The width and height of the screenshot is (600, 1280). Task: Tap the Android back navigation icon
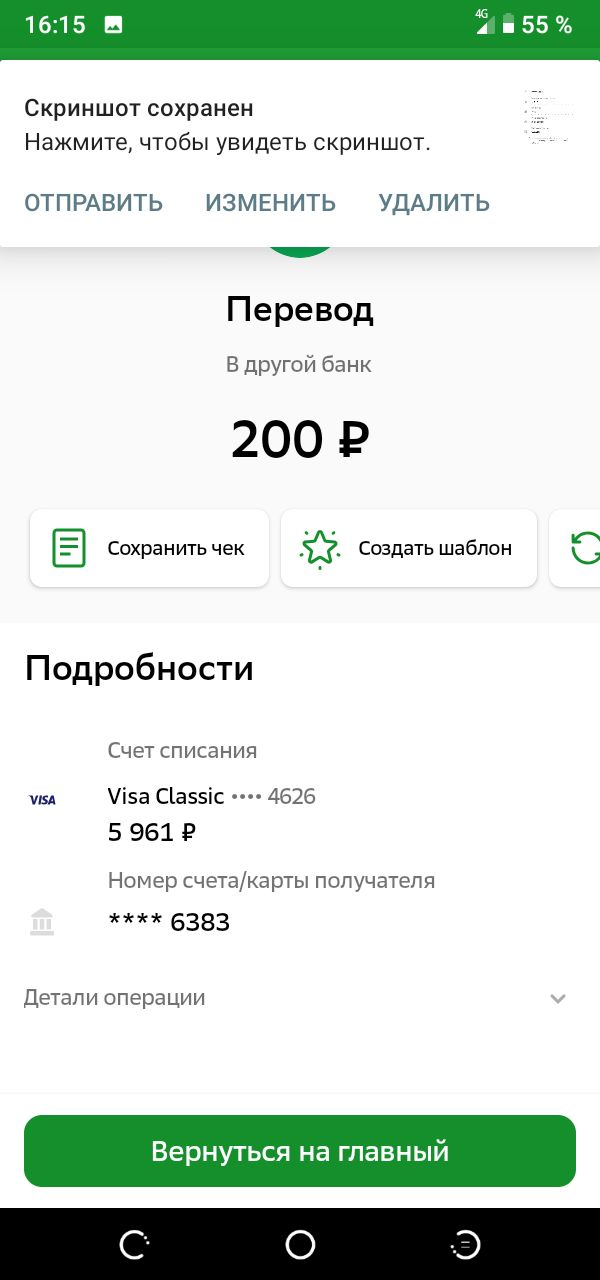pyautogui.click(x=134, y=1244)
